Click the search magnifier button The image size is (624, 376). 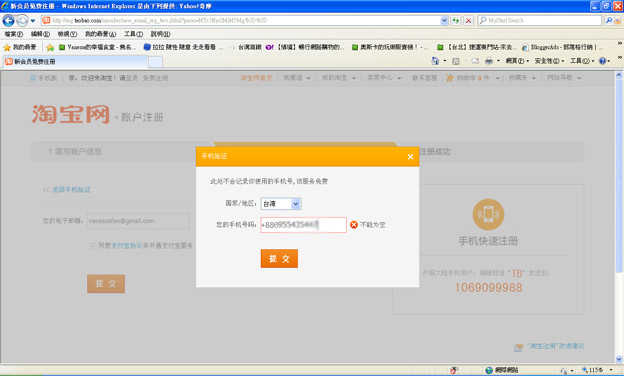tap(608, 20)
